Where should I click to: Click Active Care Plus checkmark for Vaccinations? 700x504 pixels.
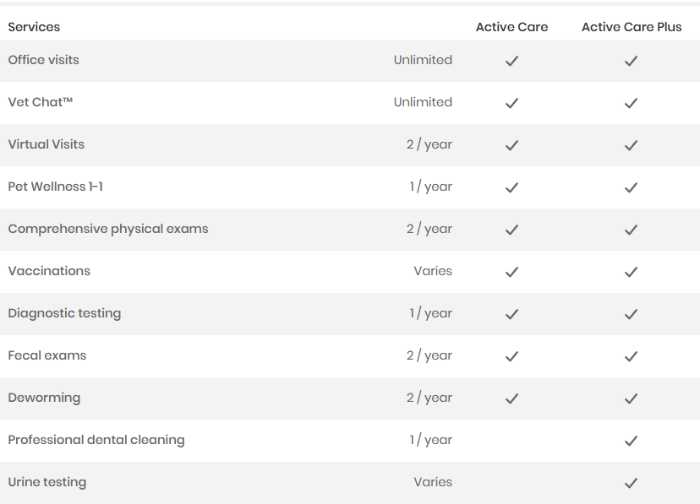631,272
